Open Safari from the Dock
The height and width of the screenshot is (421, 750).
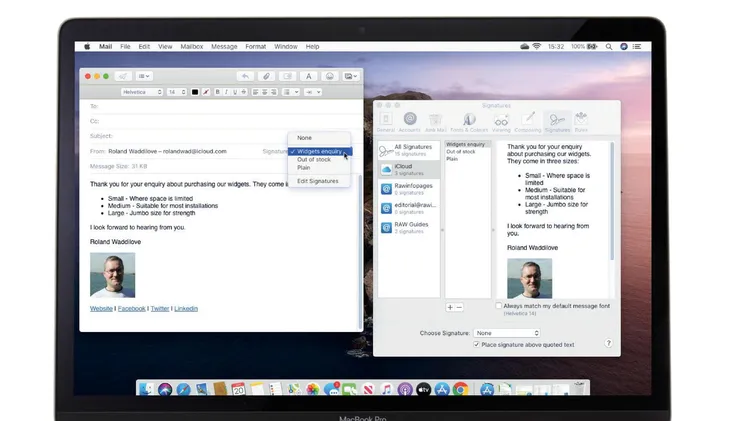coord(183,389)
